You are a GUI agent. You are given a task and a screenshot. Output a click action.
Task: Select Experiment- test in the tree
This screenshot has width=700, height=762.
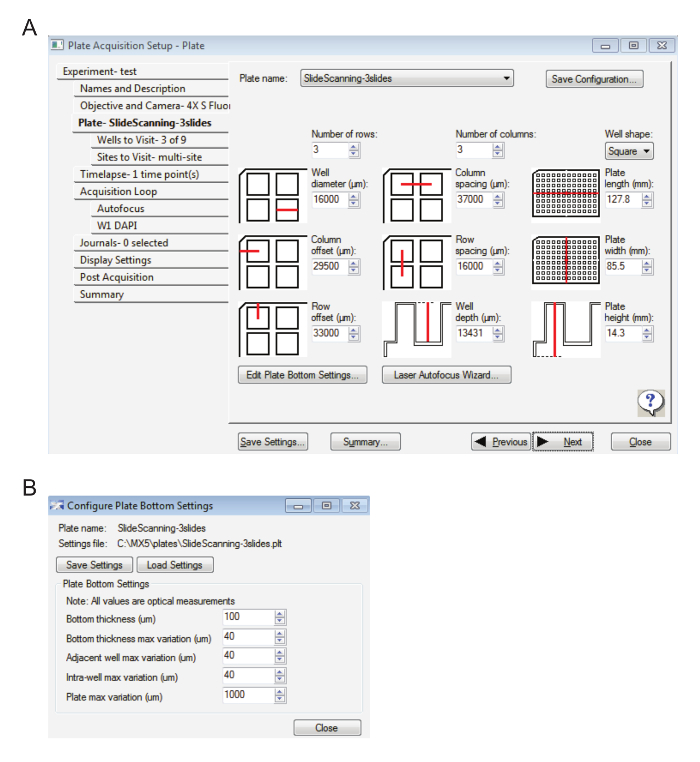[x=142, y=71]
